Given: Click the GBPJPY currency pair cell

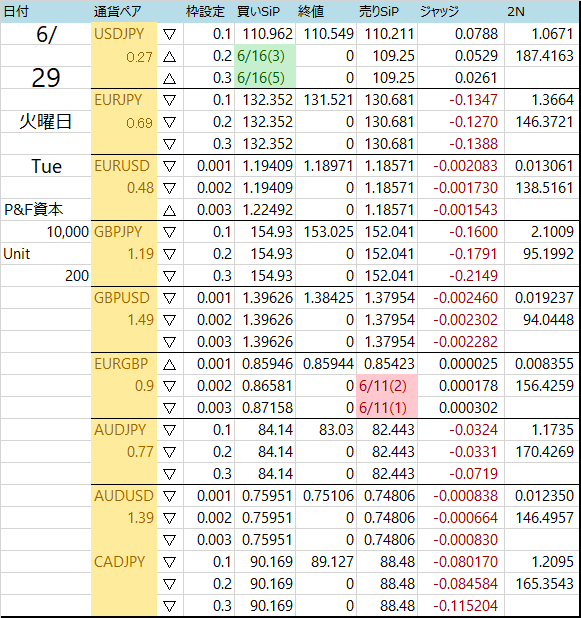Looking at the screenshot, I should (x=124, y=231).
